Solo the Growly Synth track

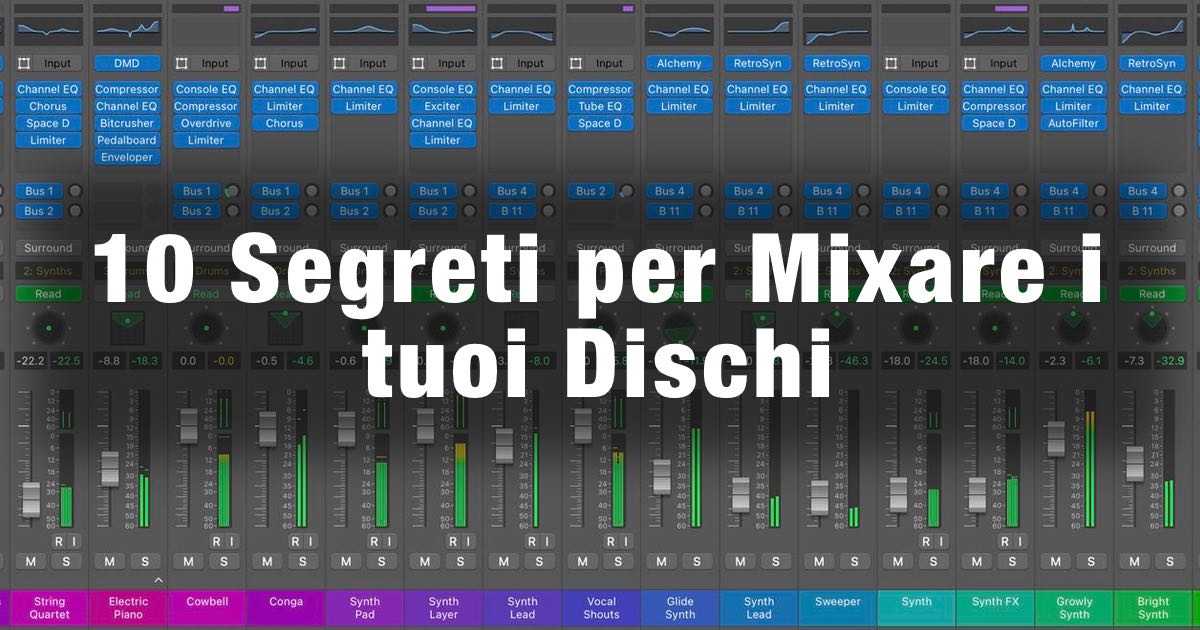[1091, 561]
